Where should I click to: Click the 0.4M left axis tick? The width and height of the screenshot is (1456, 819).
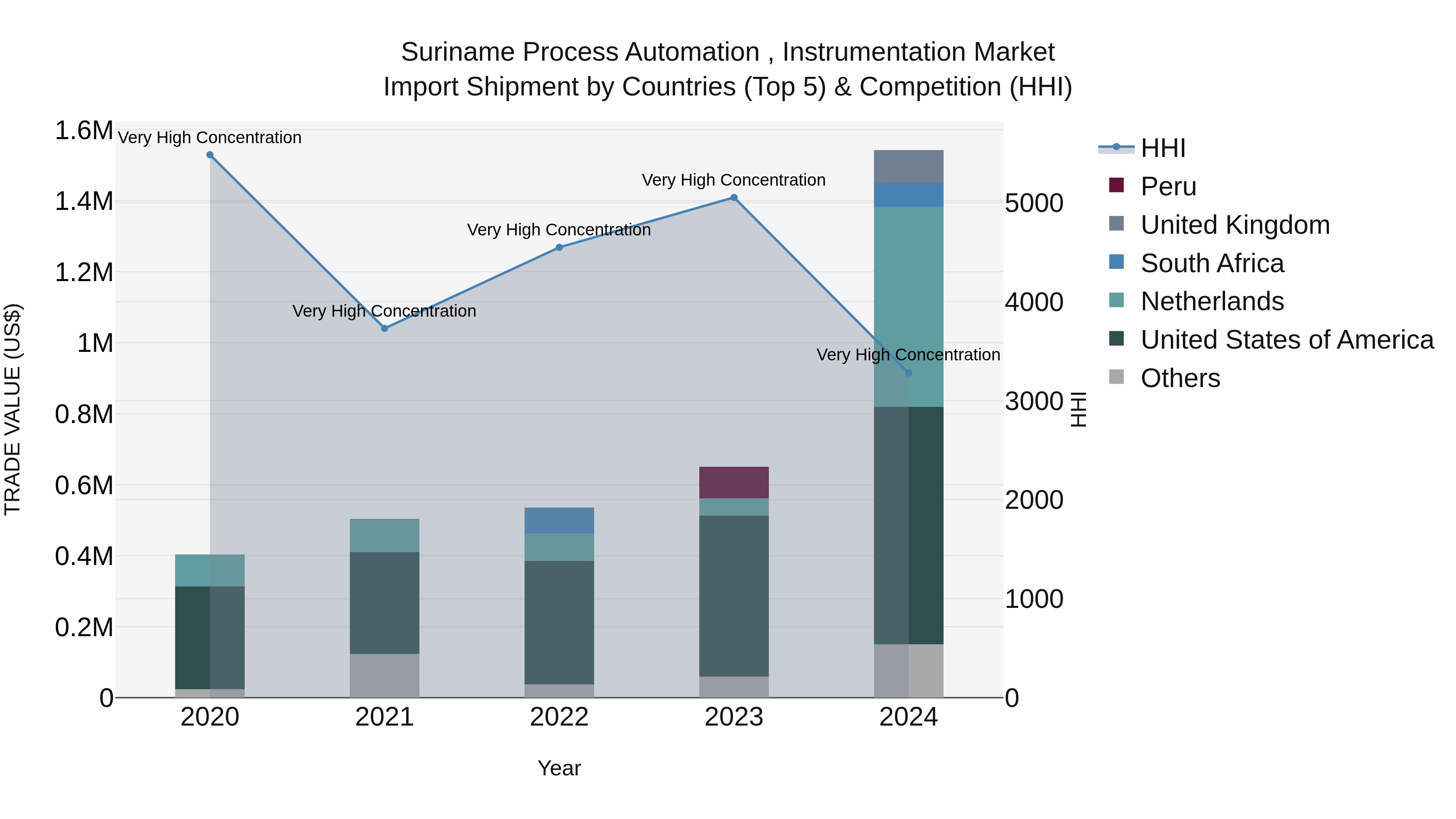[x=84, y=556]
